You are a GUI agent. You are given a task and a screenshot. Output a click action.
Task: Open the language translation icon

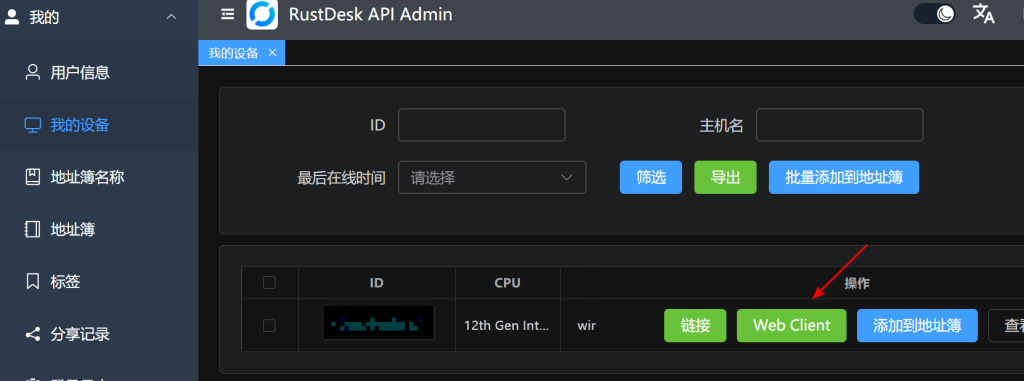pyautogui.click(x=984, y=13)
